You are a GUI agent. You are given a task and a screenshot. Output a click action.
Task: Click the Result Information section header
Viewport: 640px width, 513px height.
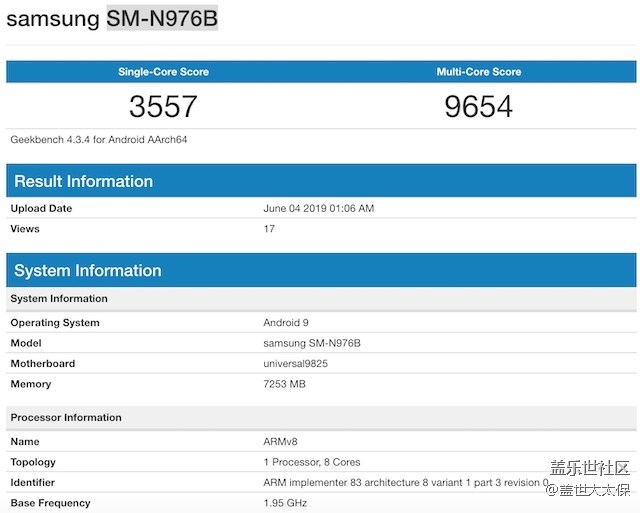pyautogui.click(x=321, y=181)
